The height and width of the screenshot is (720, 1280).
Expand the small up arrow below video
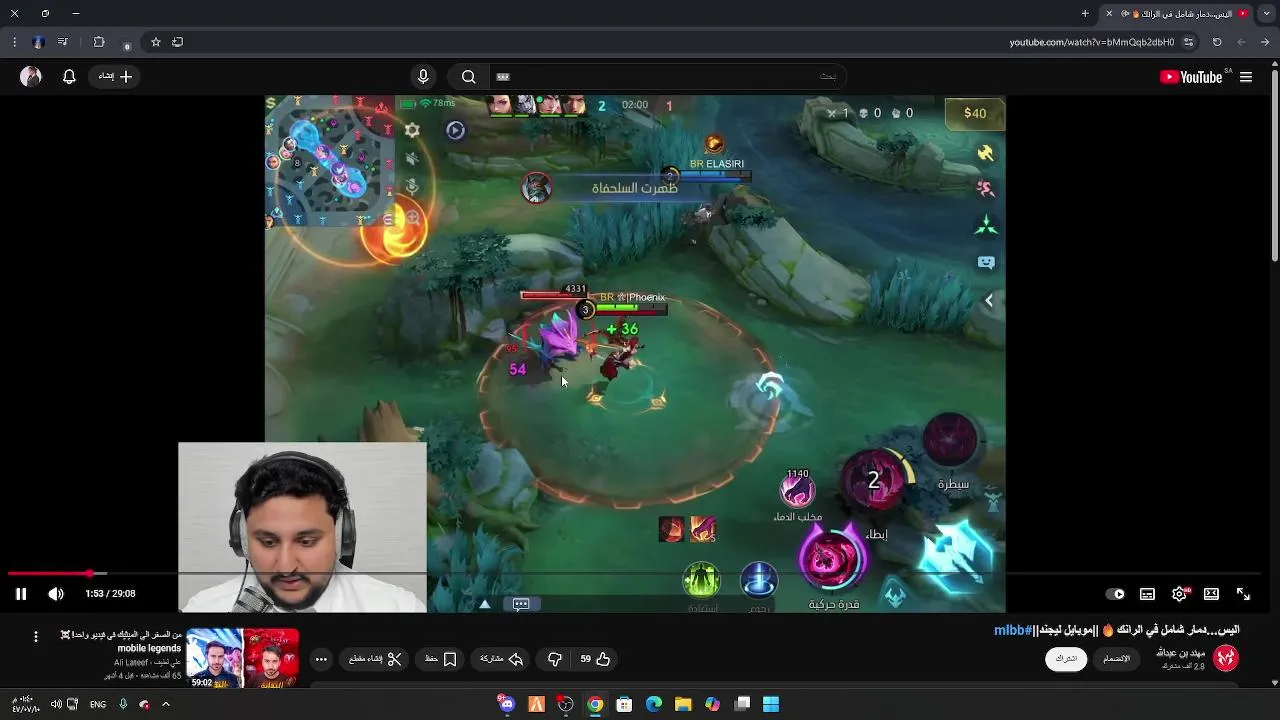coord(485,604)
